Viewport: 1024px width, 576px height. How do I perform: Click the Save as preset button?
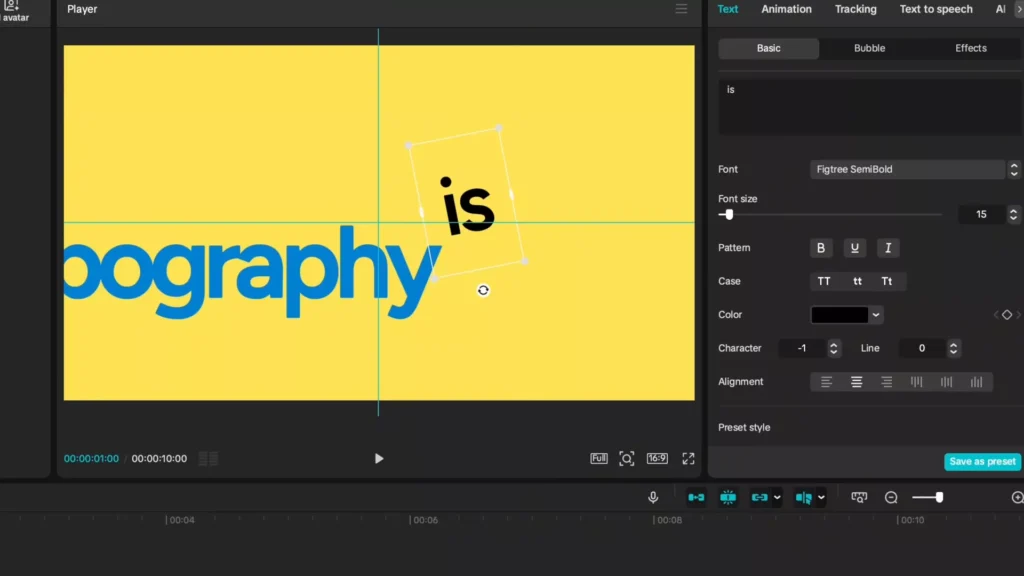[981, 461]
